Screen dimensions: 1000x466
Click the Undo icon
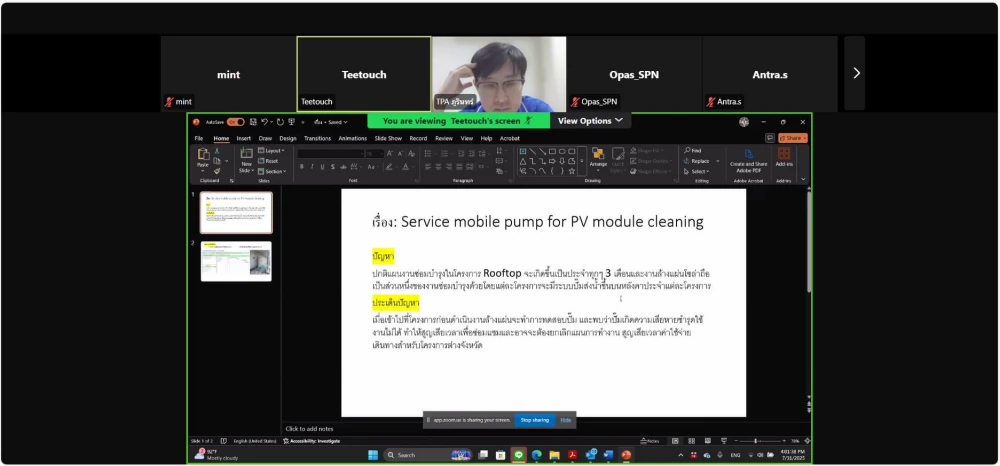264,122
